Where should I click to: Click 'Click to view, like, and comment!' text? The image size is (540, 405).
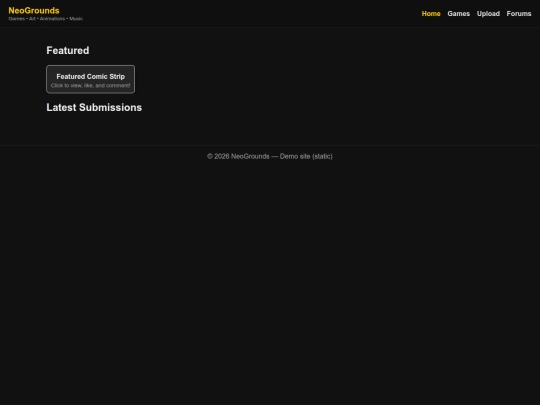tap(91, 85)
